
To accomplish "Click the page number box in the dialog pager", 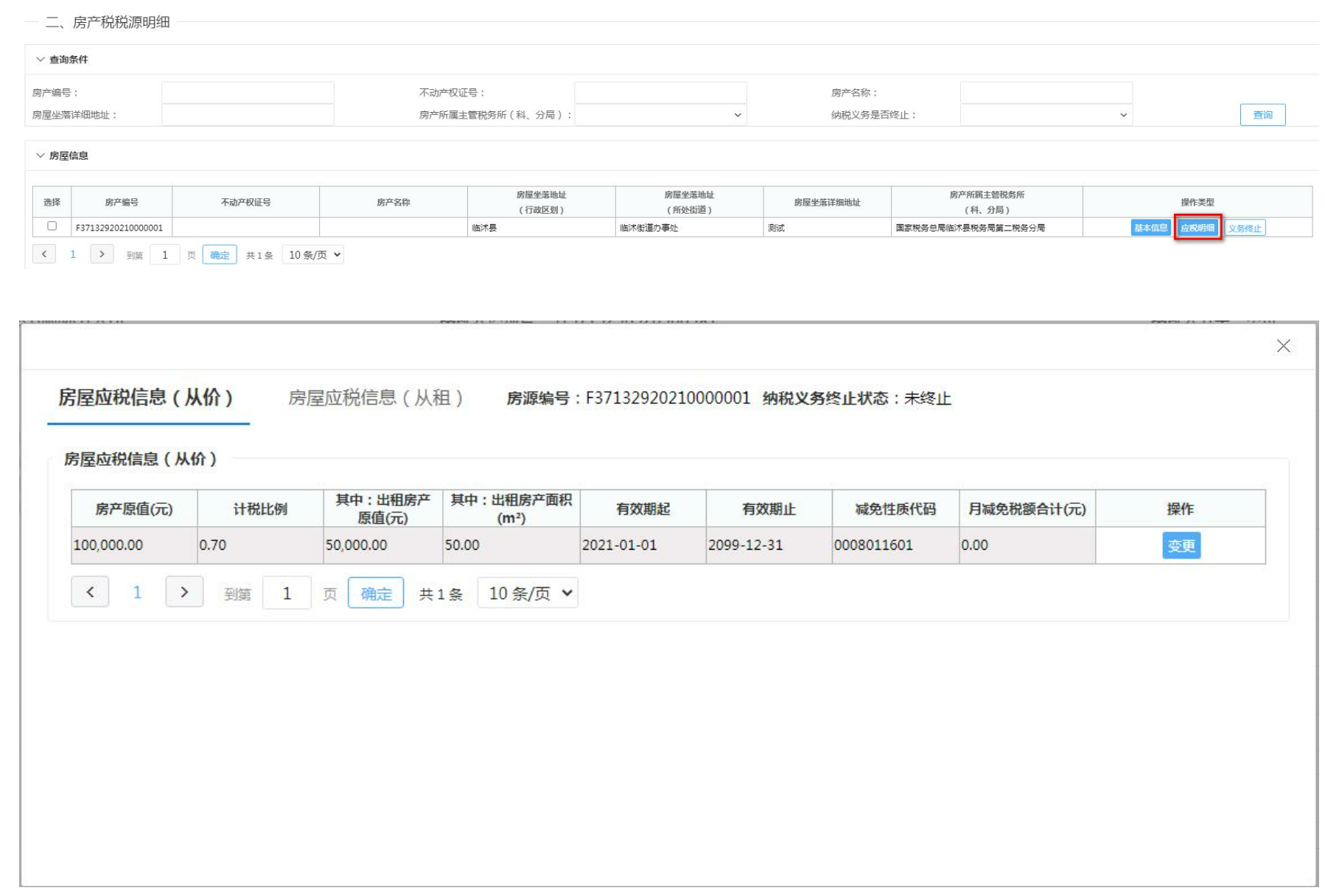I will tap(287, 593).
